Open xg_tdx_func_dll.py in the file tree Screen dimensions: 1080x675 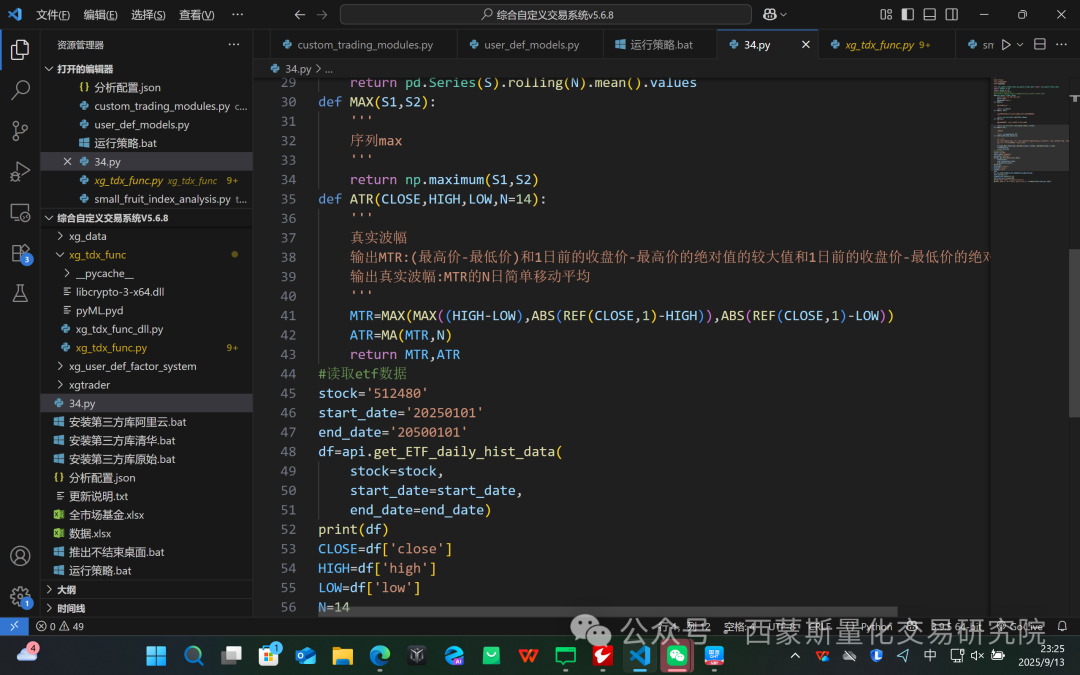(x=147, y=329)
